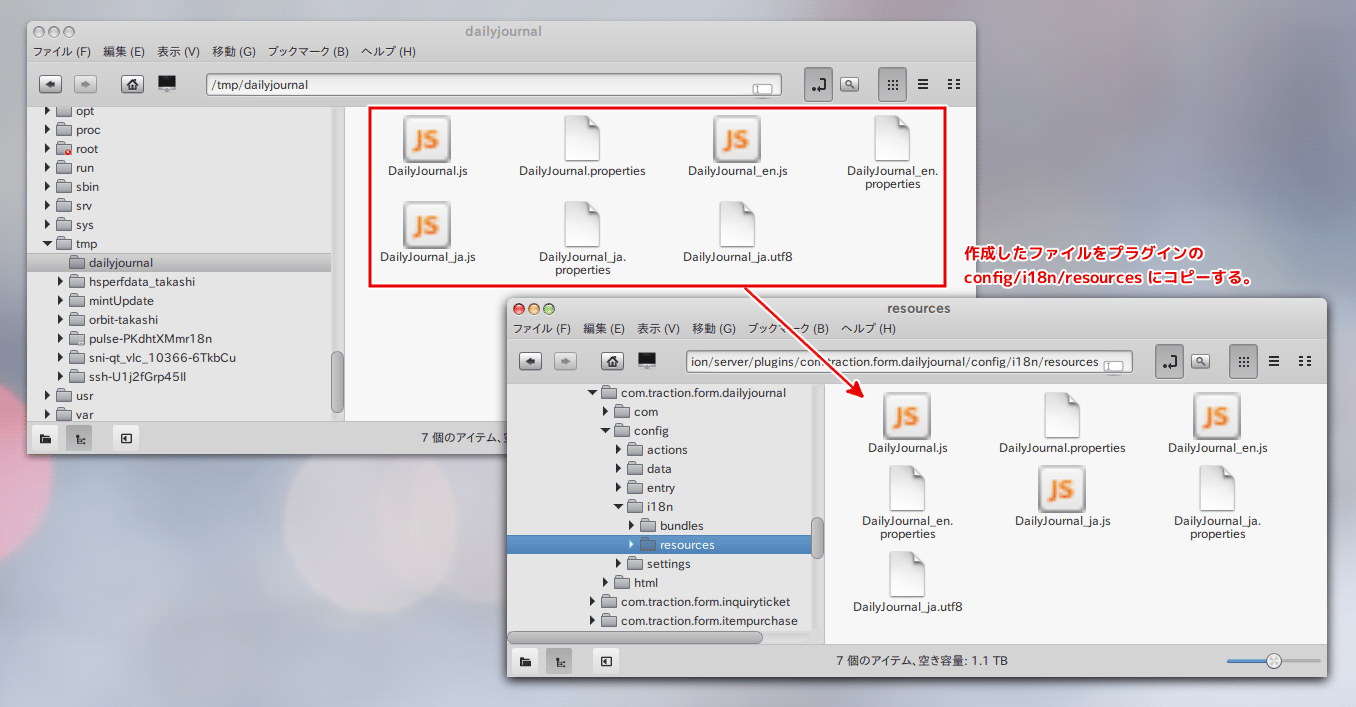
Task: Select the DailyJournal_ja.js file in resources
Action: point(1062,497)
